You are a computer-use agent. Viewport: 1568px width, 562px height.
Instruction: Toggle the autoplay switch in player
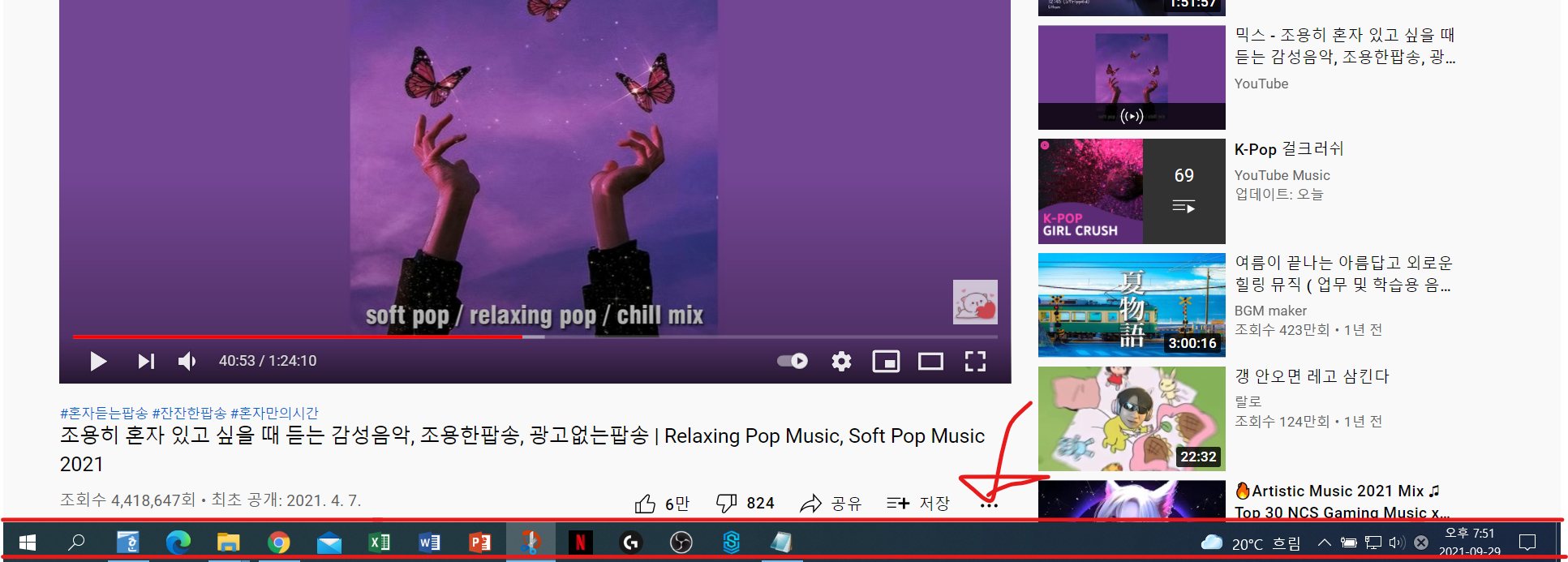tap(793, 361)
